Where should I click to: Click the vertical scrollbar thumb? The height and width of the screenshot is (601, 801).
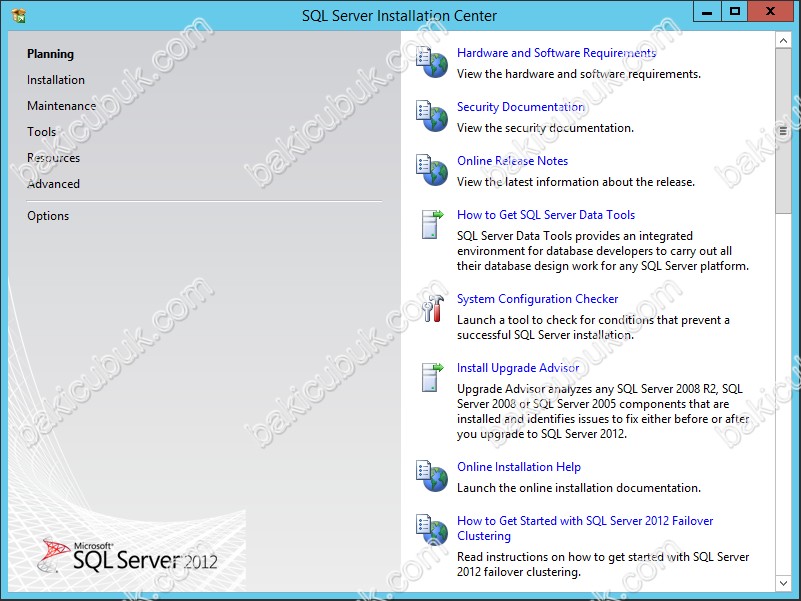coord(783,131)
